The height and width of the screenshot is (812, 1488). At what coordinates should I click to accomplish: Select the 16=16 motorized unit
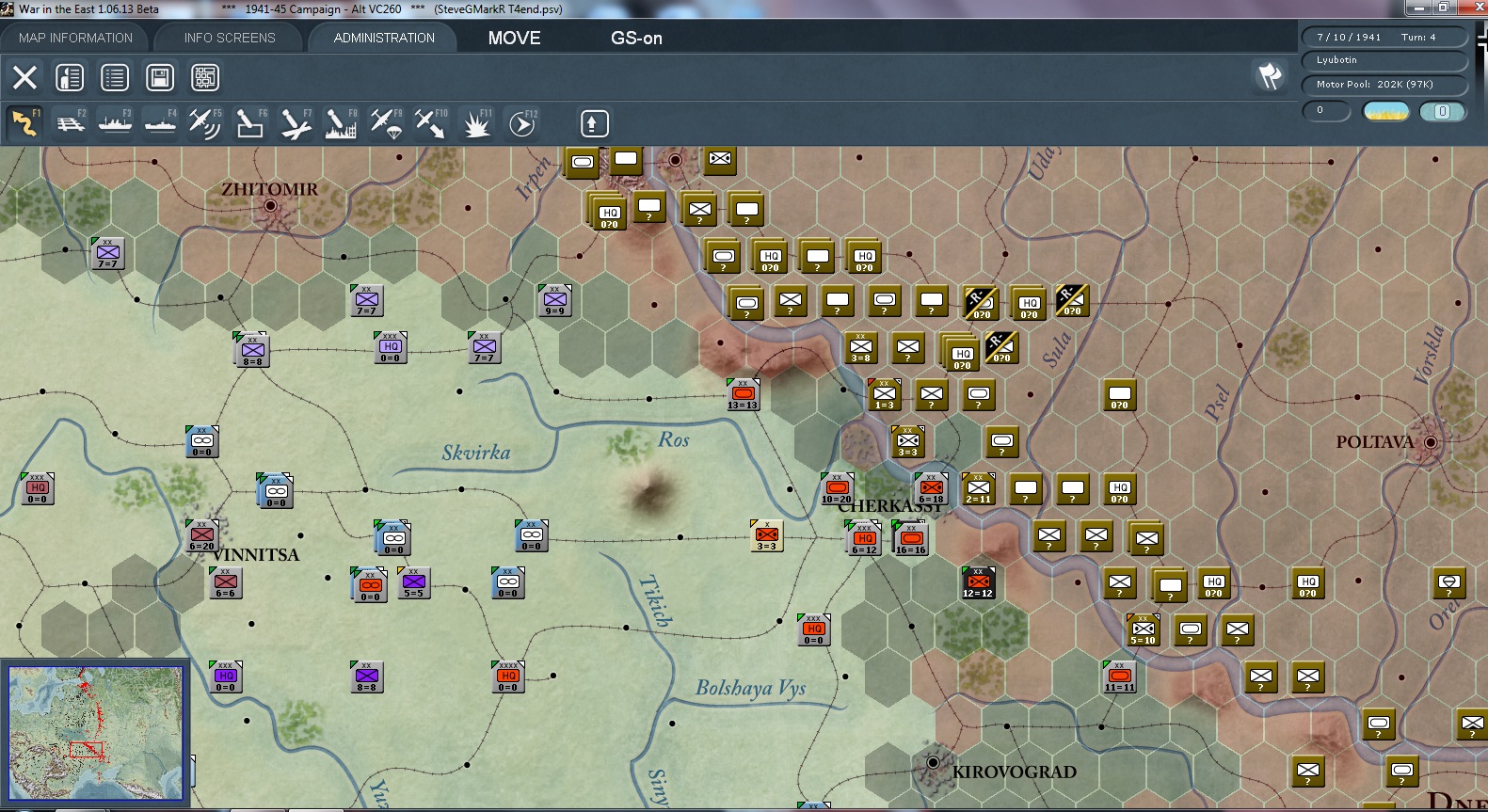click(910, 539)
